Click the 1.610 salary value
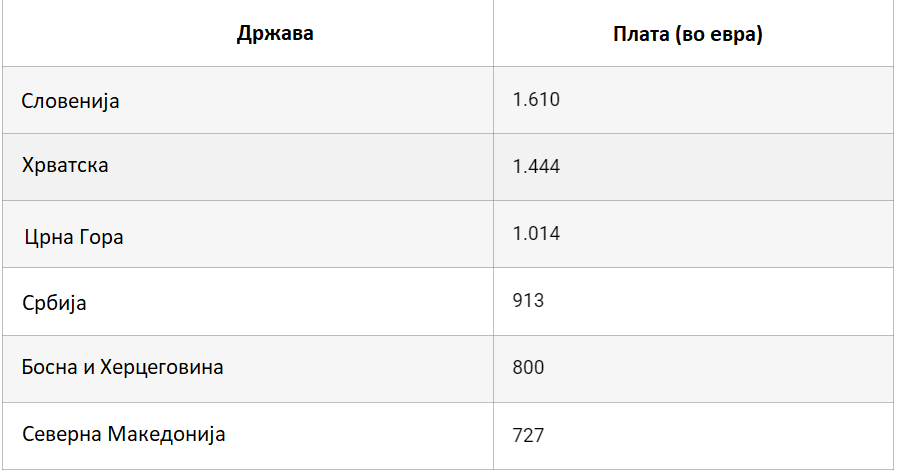Image resolution: width=897 pixels, height=473 pixels. [536, 100]
